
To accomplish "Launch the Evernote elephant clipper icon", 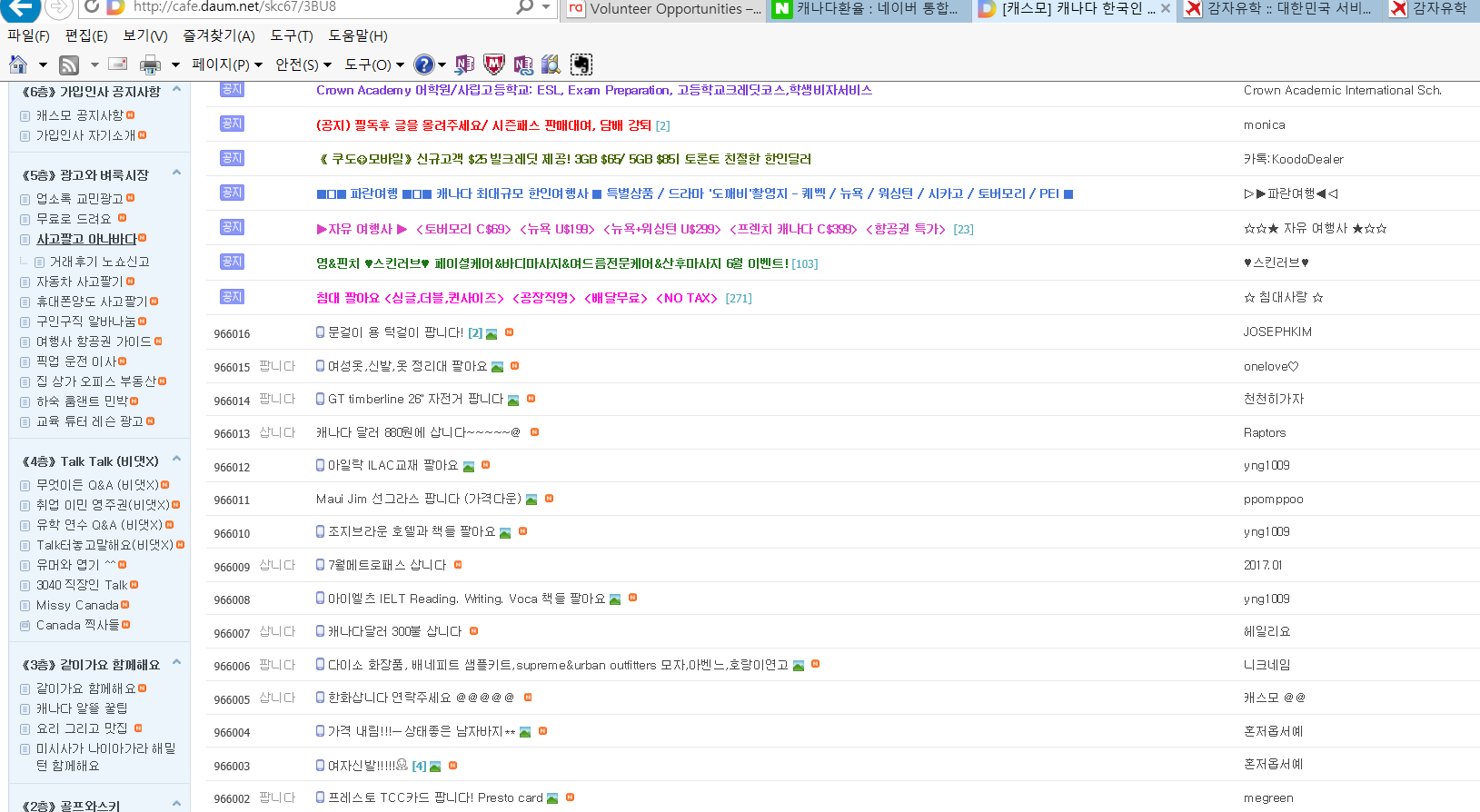I will pos(581,64).
